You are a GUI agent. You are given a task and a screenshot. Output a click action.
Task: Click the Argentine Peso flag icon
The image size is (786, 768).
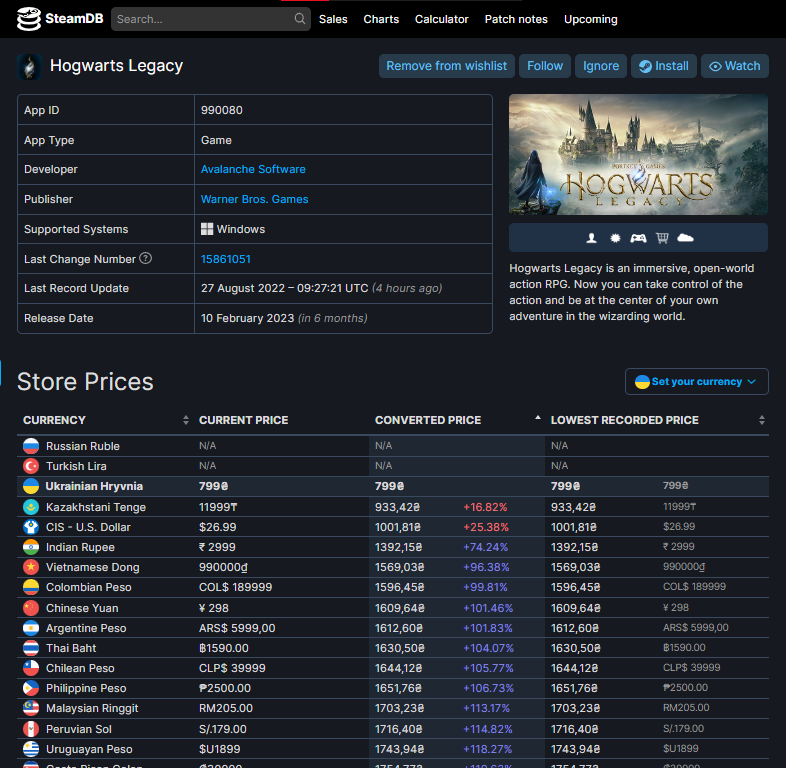click(31, 628)
